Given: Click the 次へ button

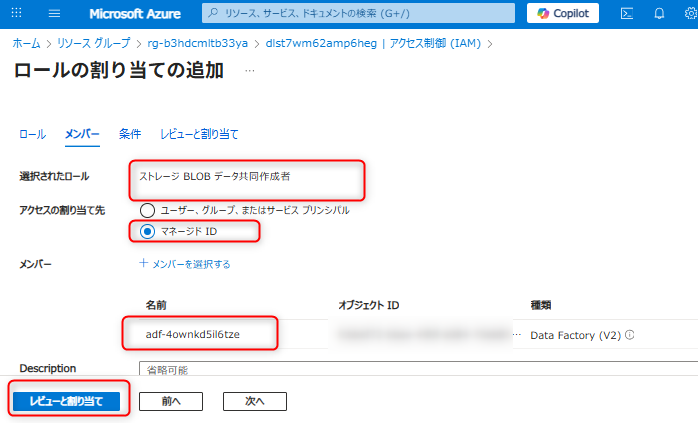Looking at the screenshot, I should point(255,402).
